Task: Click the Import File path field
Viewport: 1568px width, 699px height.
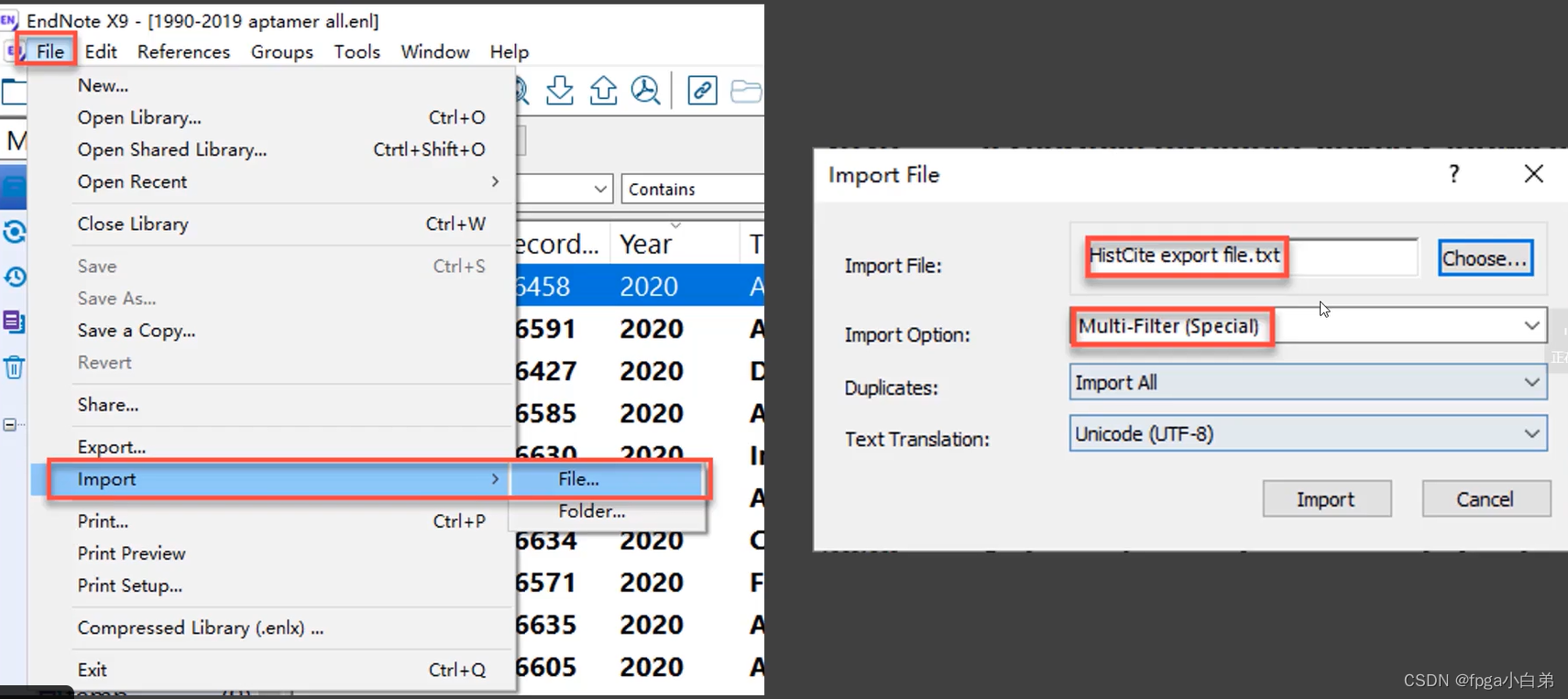Action: [1252, 257]
